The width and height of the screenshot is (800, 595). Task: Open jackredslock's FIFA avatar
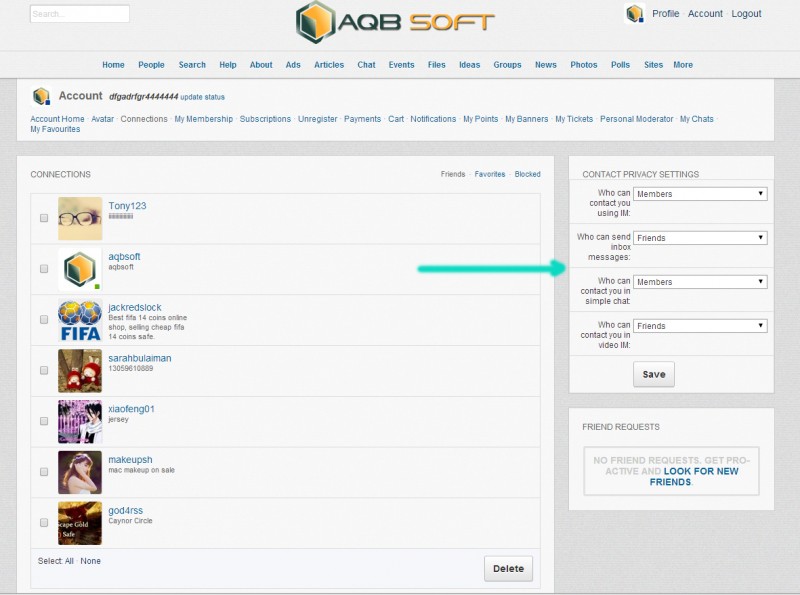pos(80,320)
